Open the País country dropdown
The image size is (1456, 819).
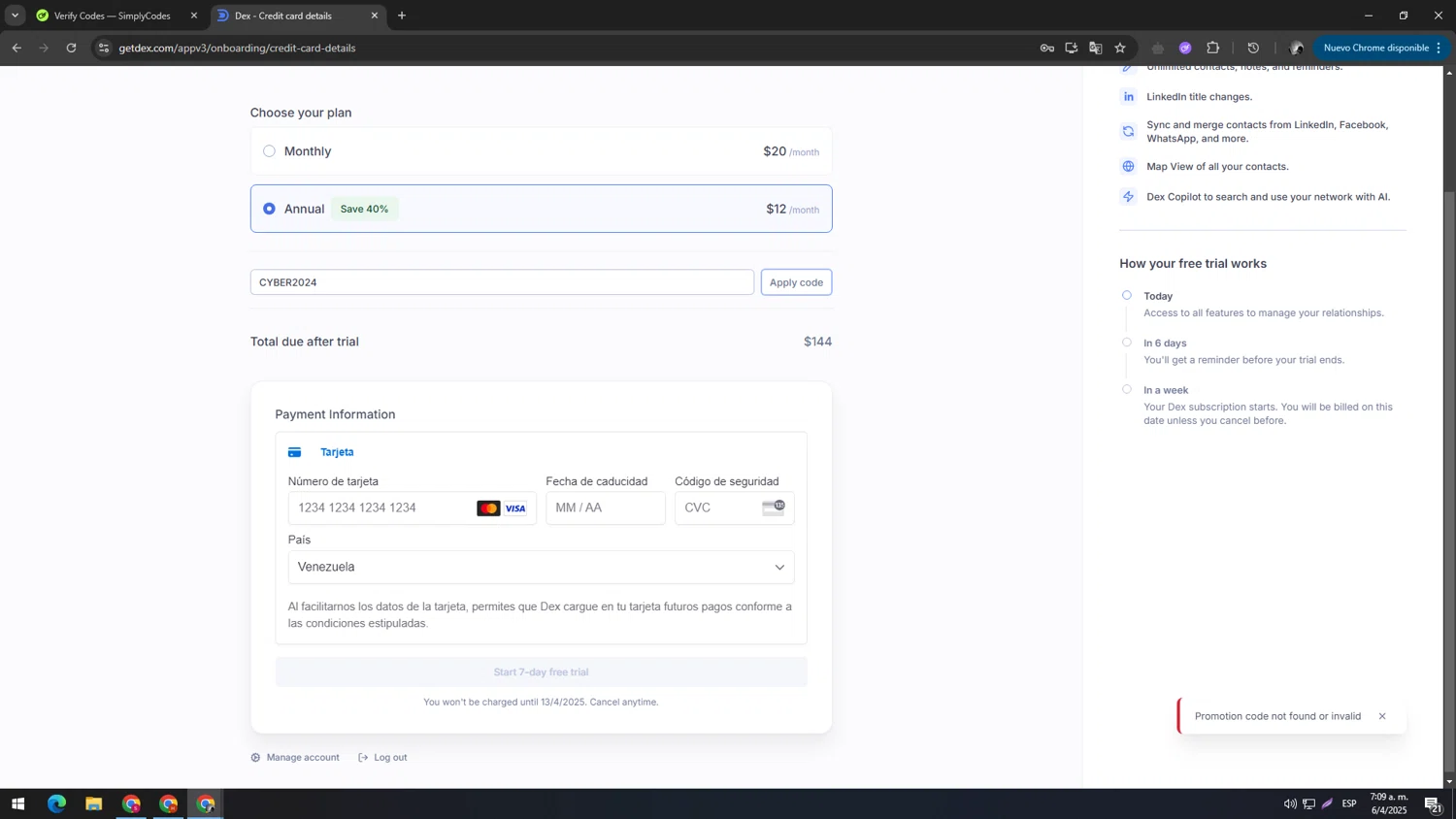click(x=541, y=567)
